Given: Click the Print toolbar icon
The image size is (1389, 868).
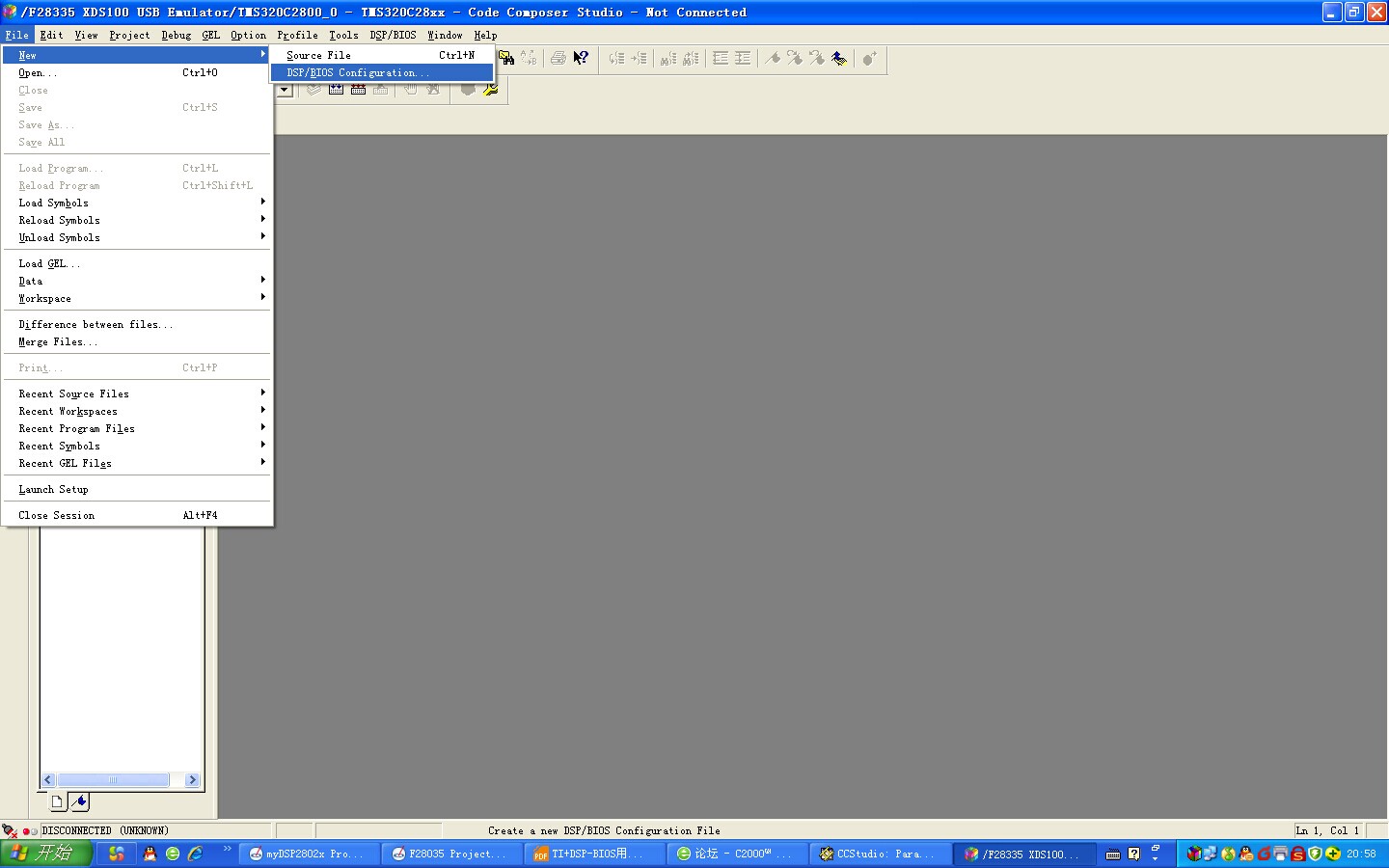Looking at the screenshot, I should 558,58.
